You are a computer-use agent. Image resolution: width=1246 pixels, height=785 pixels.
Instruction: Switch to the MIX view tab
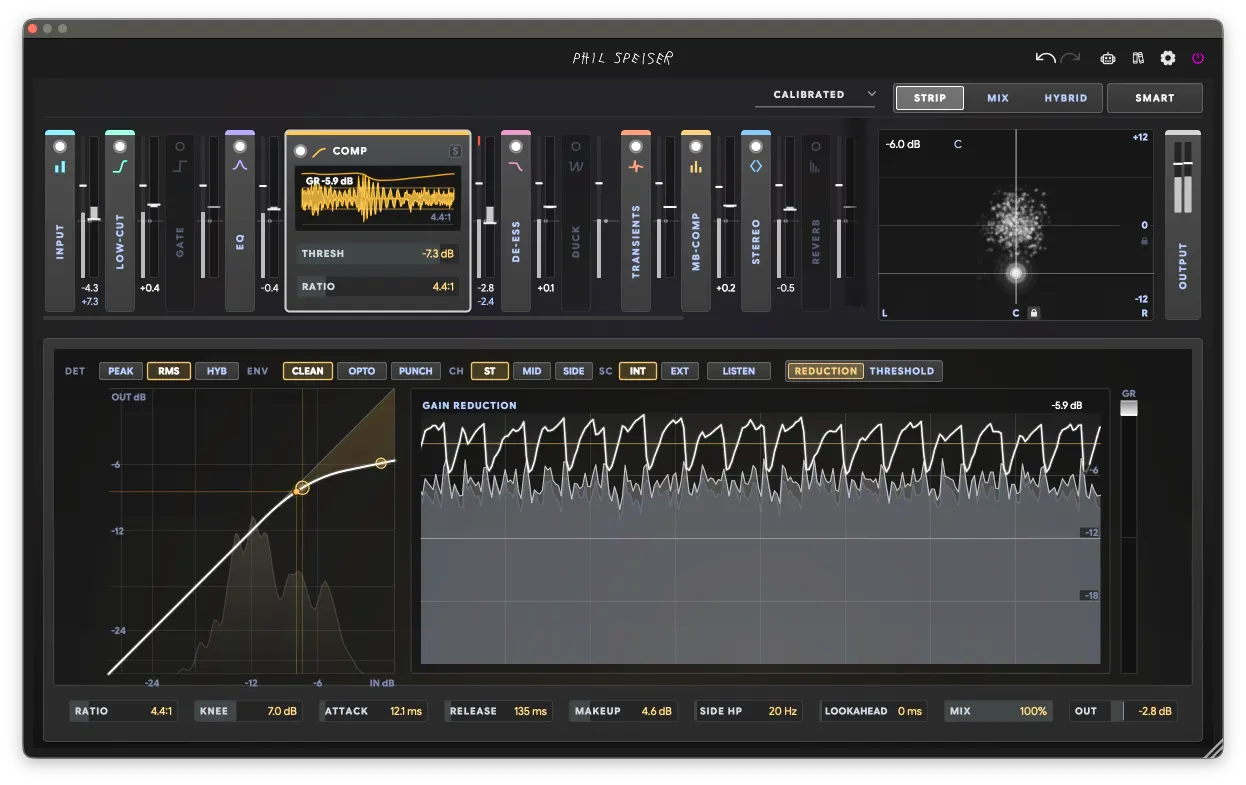tap(998, 98)
